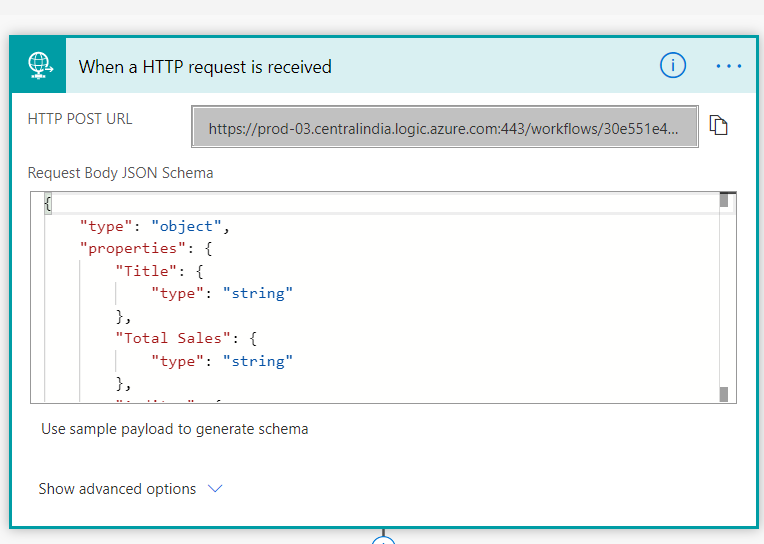Click the "string" value under Title
Viewport: 764px width, 544px height.
click(x=258, y=293)
